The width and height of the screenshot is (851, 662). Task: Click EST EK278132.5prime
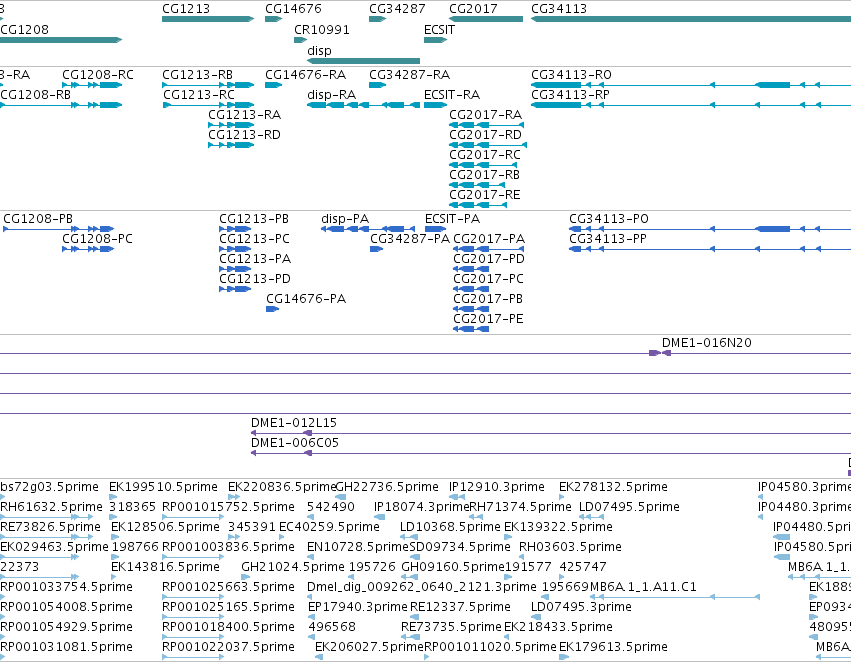click(x=613, y=487)
